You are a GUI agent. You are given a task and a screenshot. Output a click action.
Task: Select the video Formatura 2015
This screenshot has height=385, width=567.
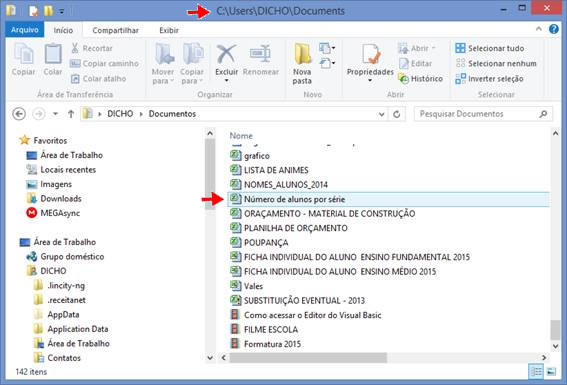(x=266, y=344)
